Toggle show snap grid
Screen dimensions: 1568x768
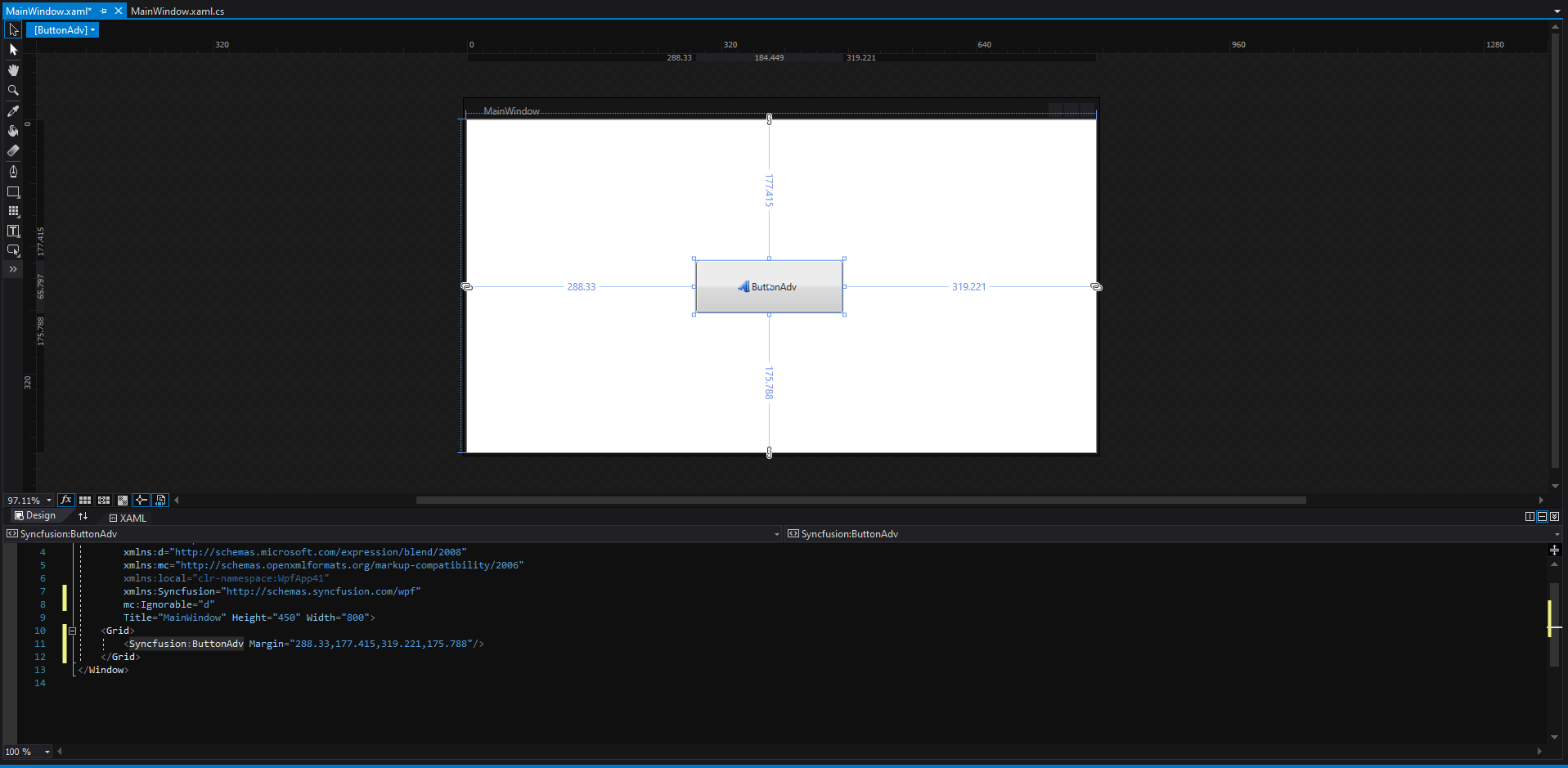click(85, 500)
